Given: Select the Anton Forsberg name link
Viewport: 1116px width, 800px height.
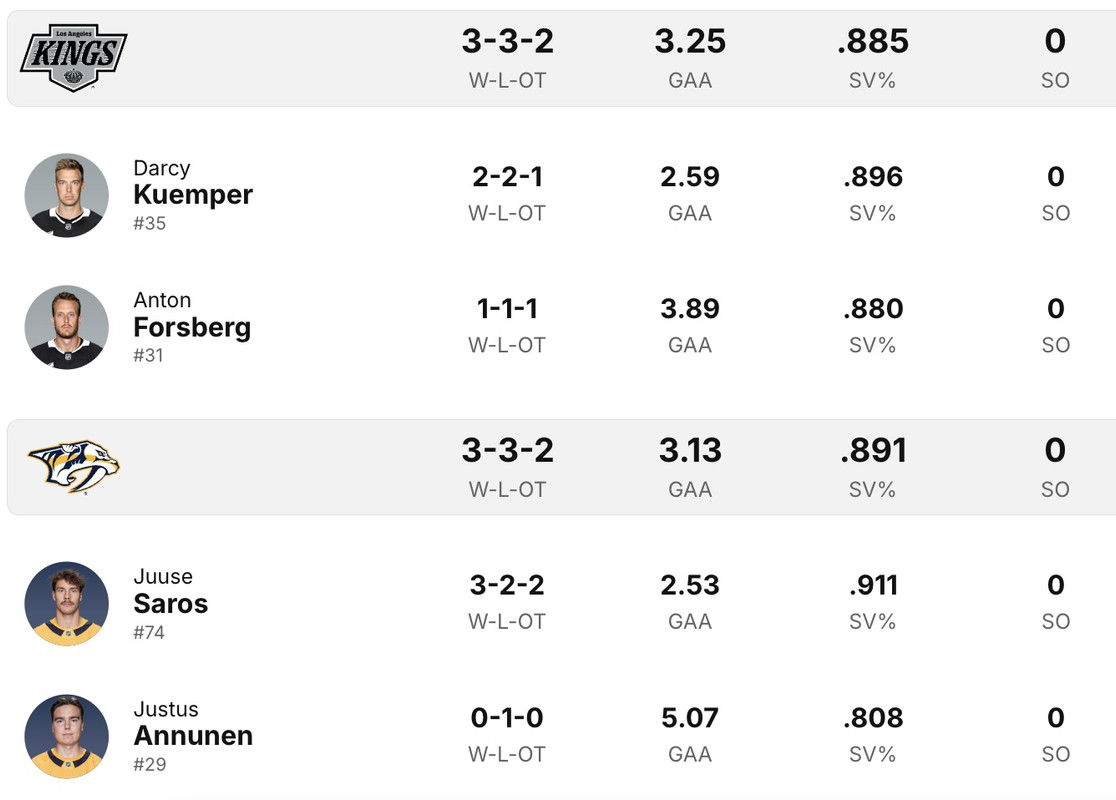Looking at the screenshot, I should click(x=191, y=326).
